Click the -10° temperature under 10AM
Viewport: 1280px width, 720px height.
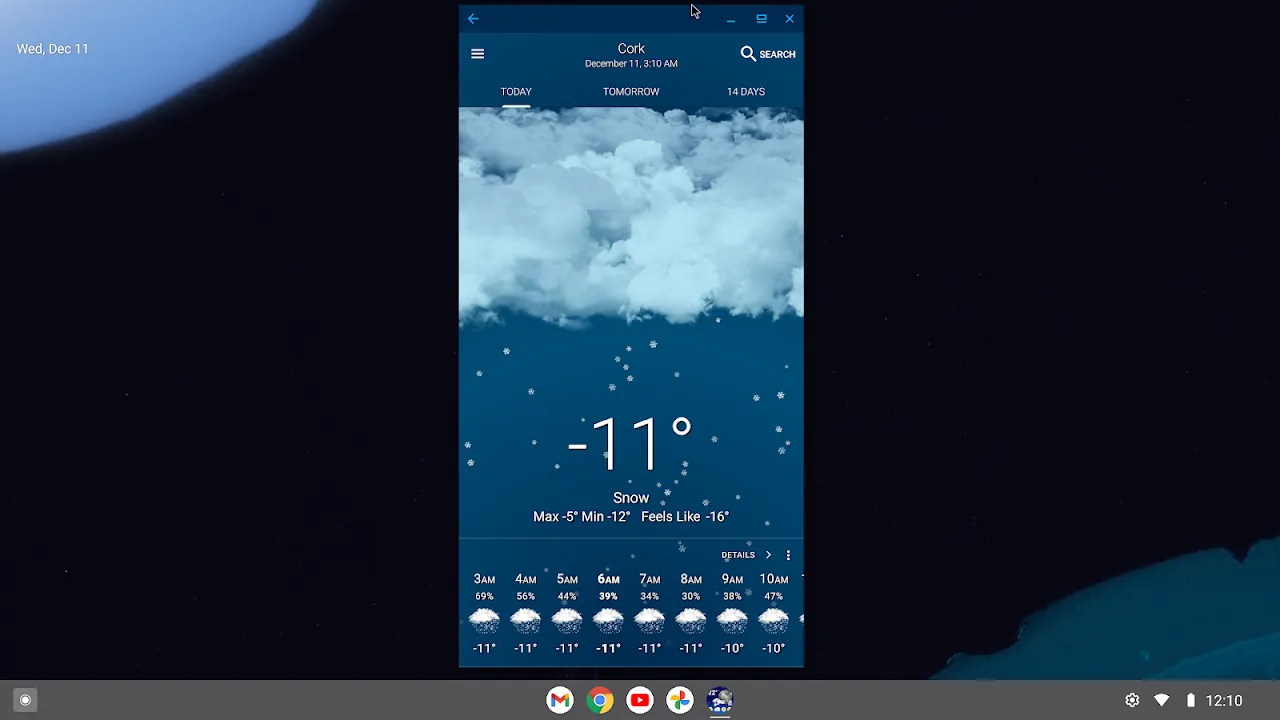(x=774, y=648)
